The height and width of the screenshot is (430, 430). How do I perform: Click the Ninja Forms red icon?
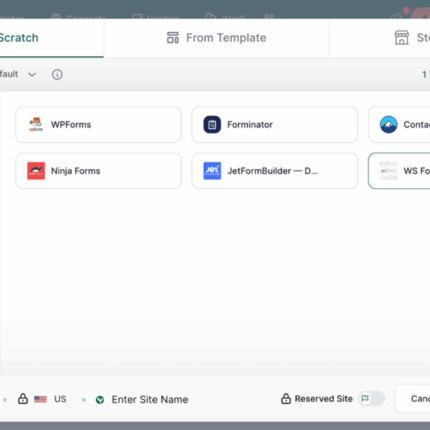[x=36, y=171]
